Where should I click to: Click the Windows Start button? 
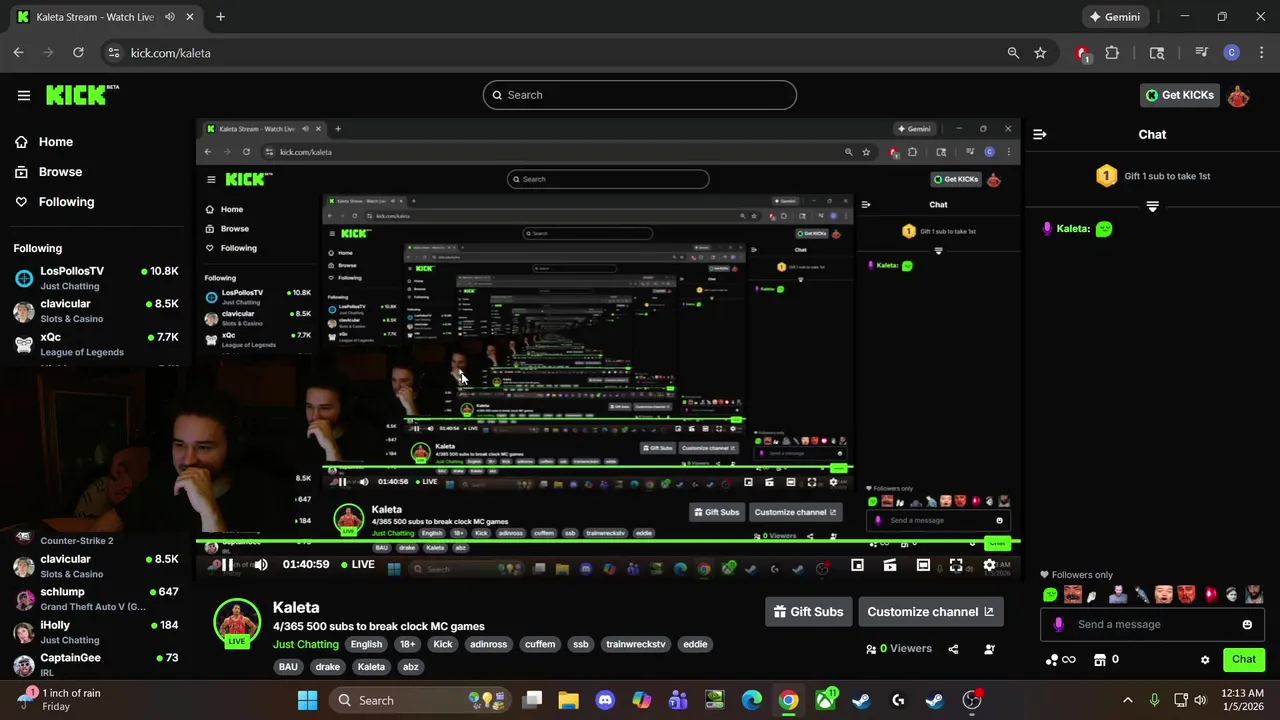[x=307, y=700]
